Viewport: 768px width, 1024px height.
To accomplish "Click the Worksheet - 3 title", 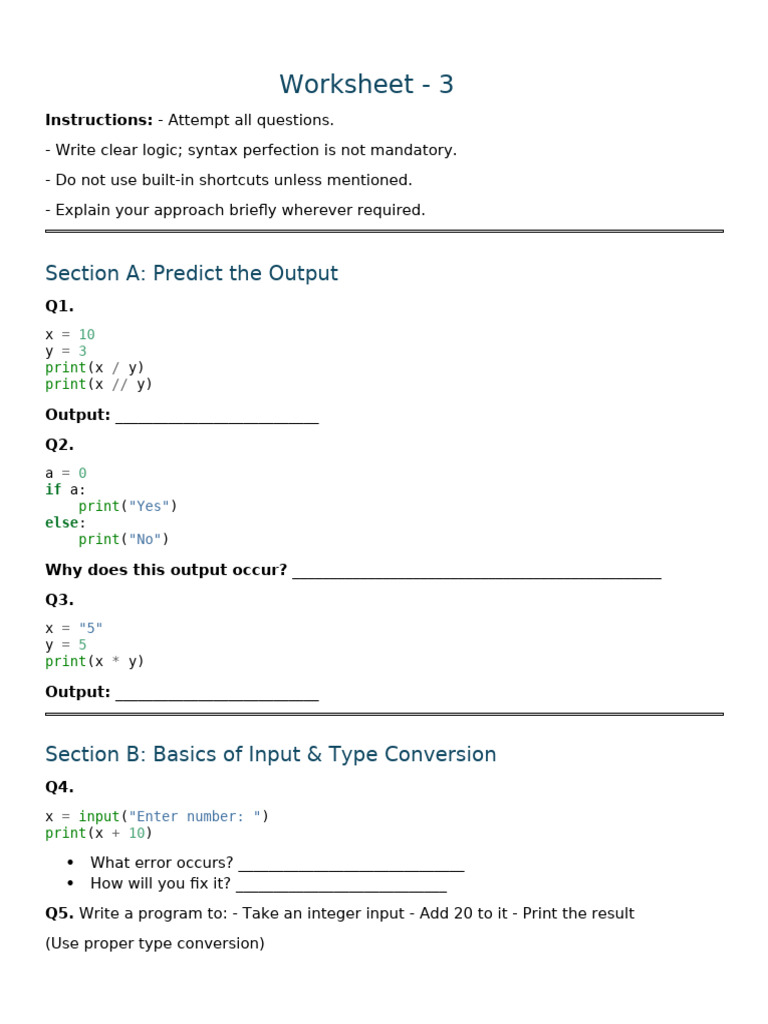I will (366, 84).
